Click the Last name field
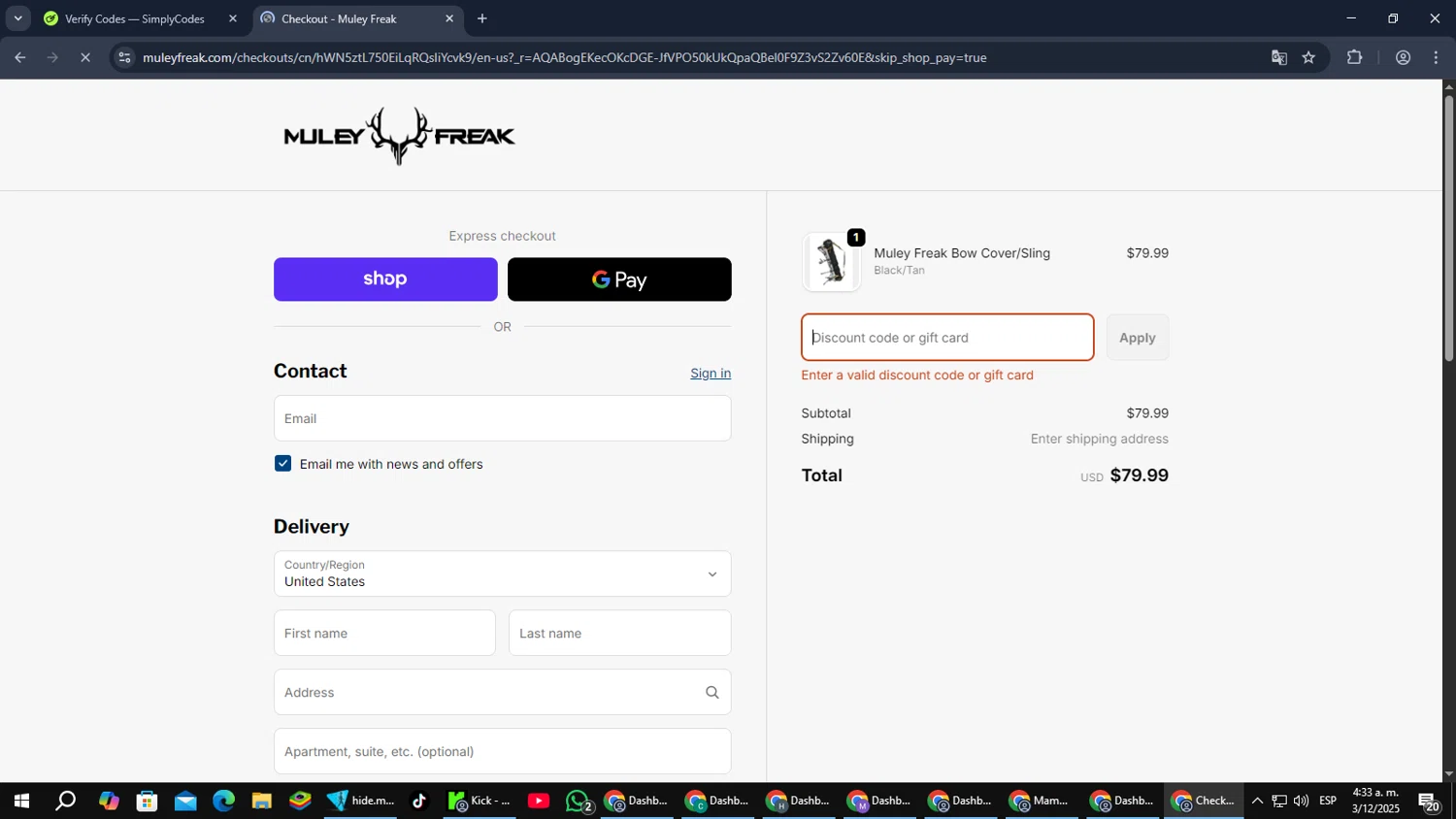The image size is (1456, 819). click(619, 633)
